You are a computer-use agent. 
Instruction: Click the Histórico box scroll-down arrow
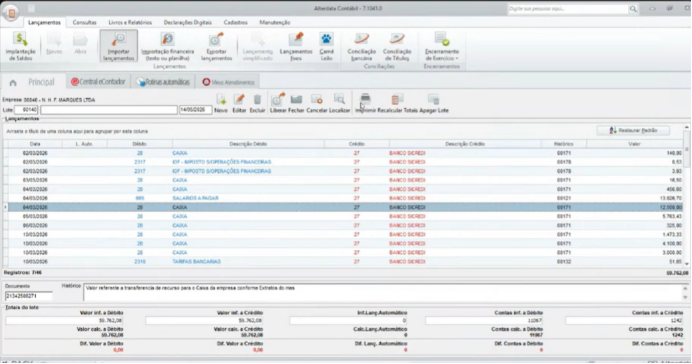pyautogui.click(x=685, y=298)
